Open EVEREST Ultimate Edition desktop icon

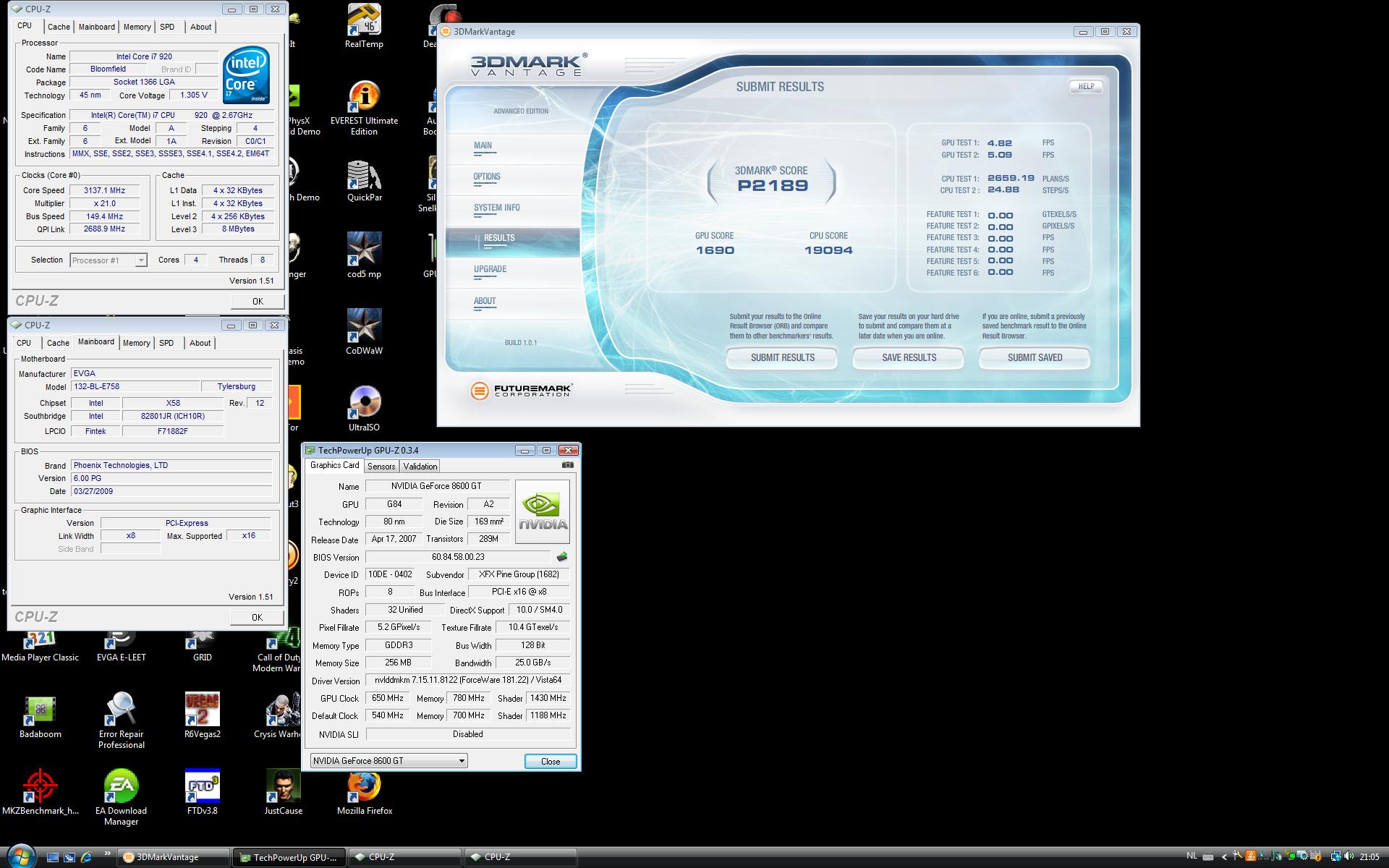point(364,107)
